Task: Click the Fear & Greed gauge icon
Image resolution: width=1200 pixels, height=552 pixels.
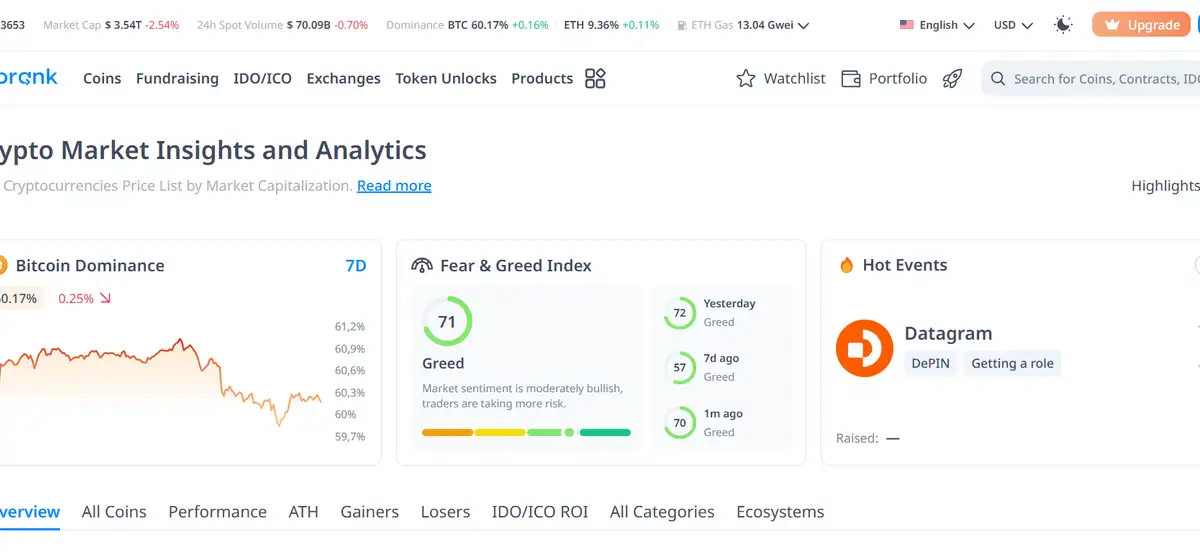Action: click(422, 265)
